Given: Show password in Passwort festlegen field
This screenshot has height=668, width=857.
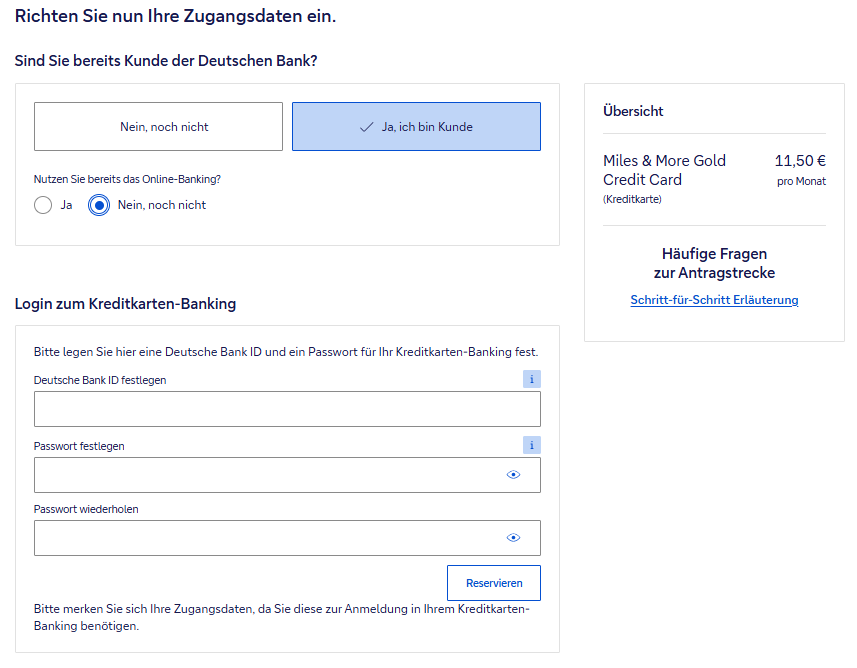Looking at the screenshot, I should click(513, 475).
